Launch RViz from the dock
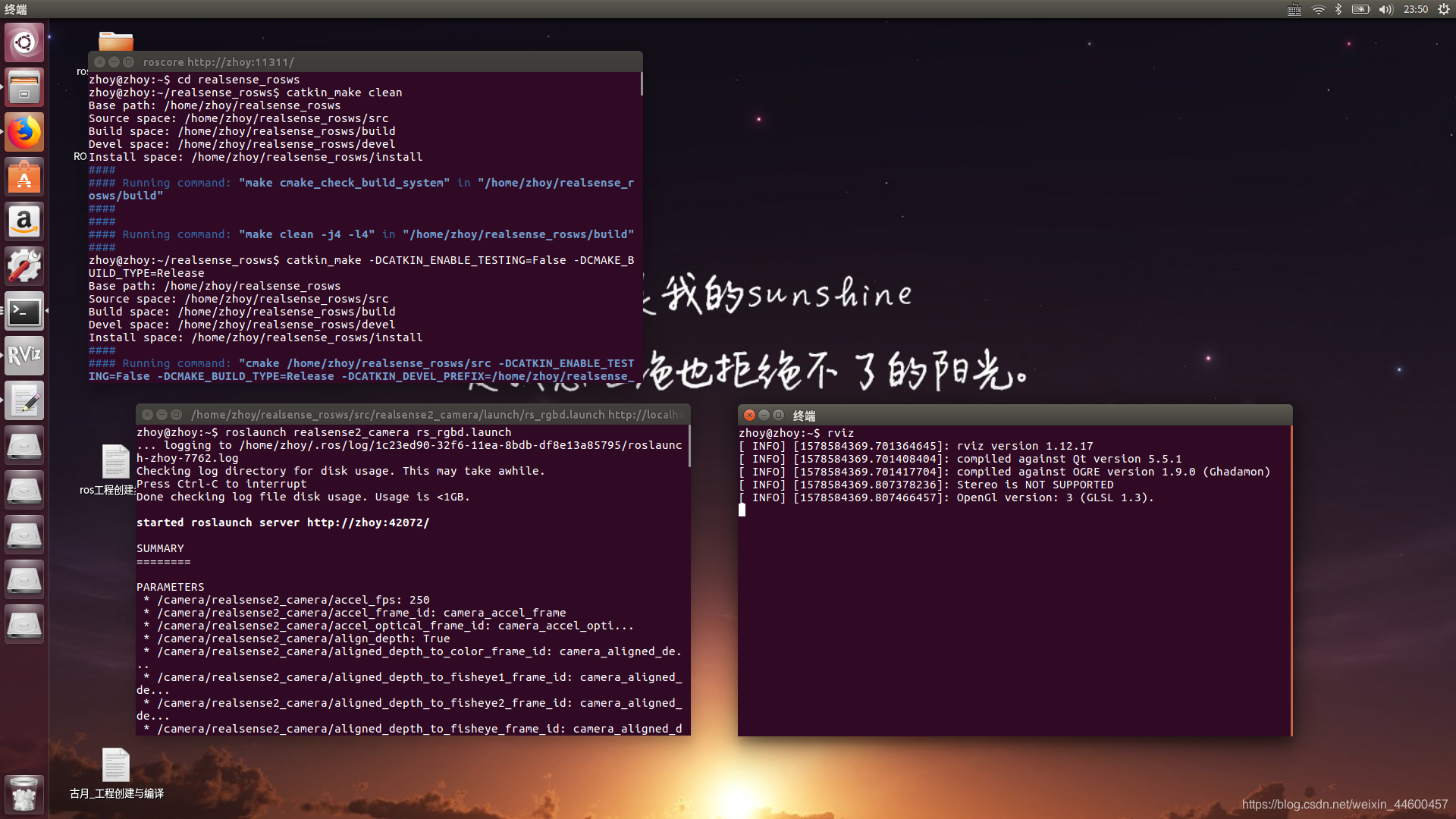1456x819 pixels. [24, 356]
